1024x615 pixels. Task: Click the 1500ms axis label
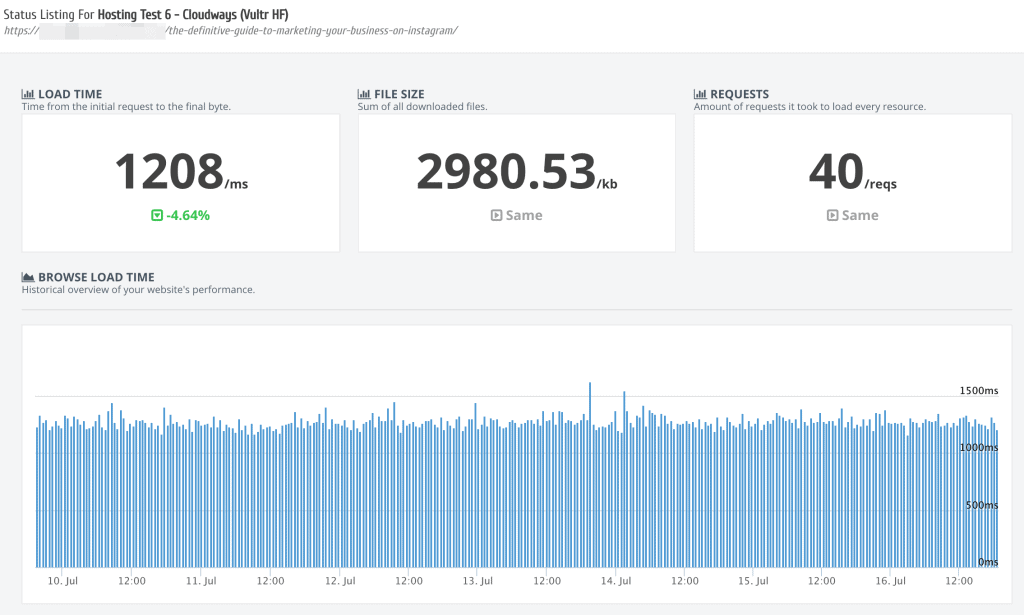(x=979, y=390)
